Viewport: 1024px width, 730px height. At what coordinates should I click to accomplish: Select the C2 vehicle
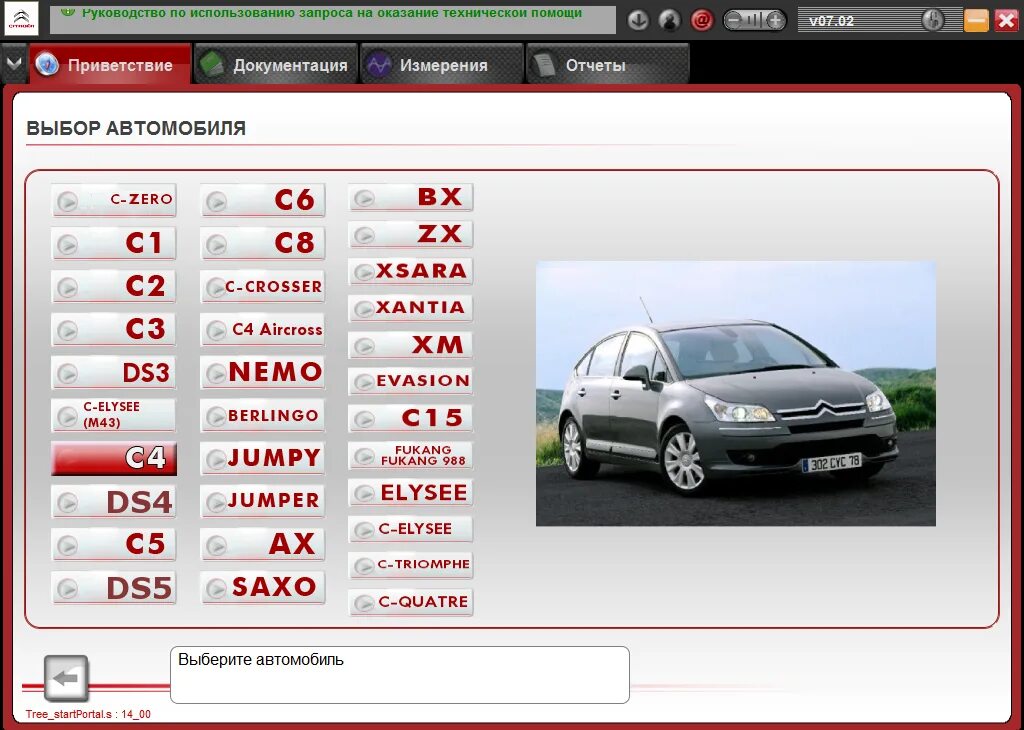114,286
